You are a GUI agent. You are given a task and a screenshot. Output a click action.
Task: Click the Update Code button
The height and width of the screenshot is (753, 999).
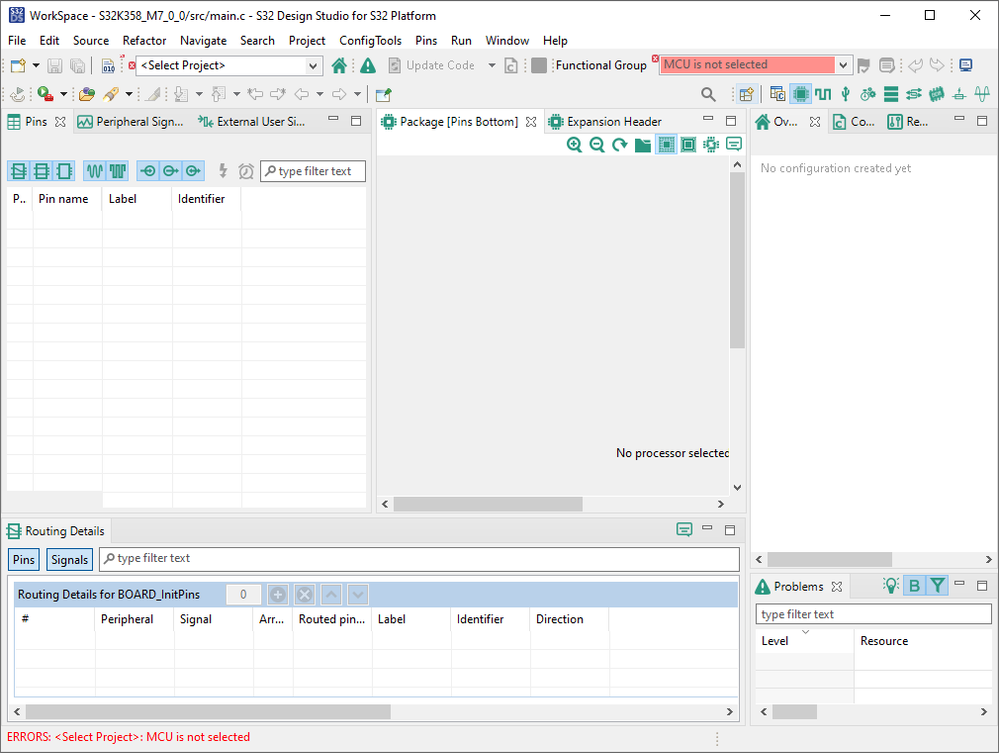431,66
